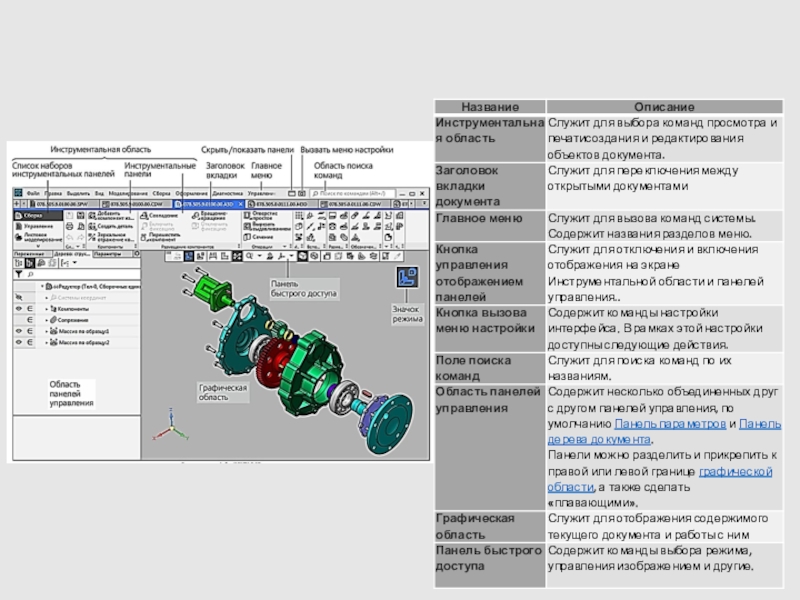
Task: Click the Print icon
Action: coord(69,226)
